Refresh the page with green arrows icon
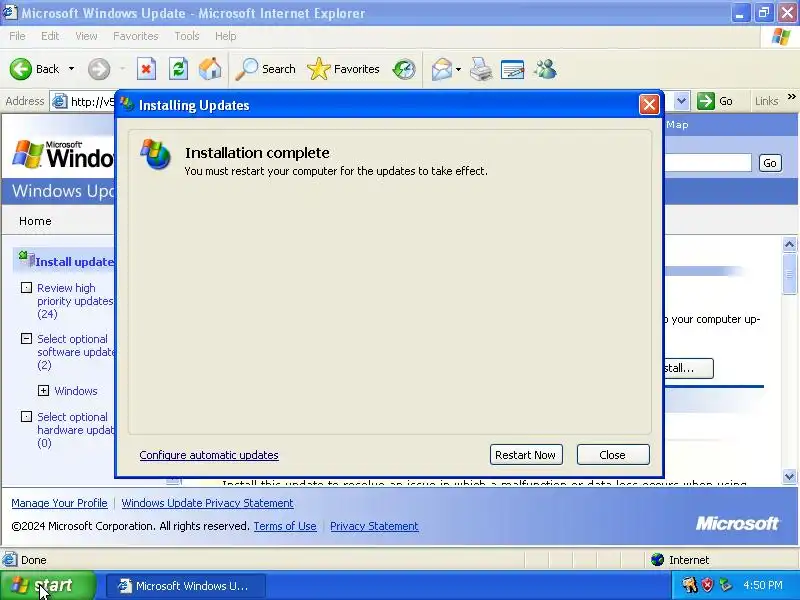Image resolution: width=800 pixels, height=600 pixels. 178,69
